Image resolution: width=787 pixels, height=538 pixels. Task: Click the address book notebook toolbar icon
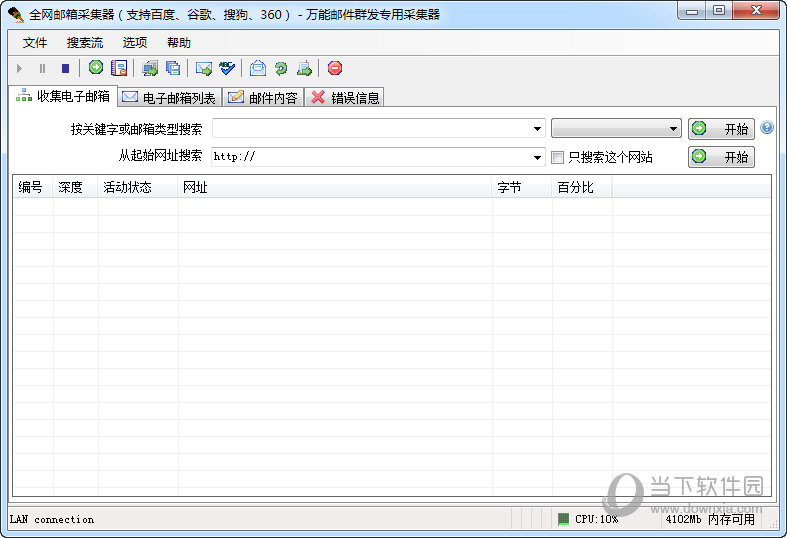[x=119, y=68]
